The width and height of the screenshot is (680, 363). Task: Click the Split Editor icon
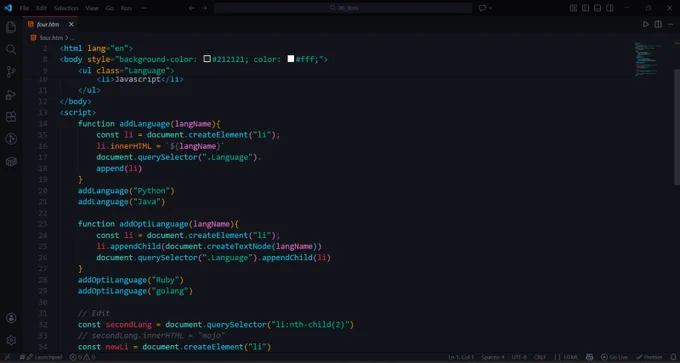pos(658,24)
